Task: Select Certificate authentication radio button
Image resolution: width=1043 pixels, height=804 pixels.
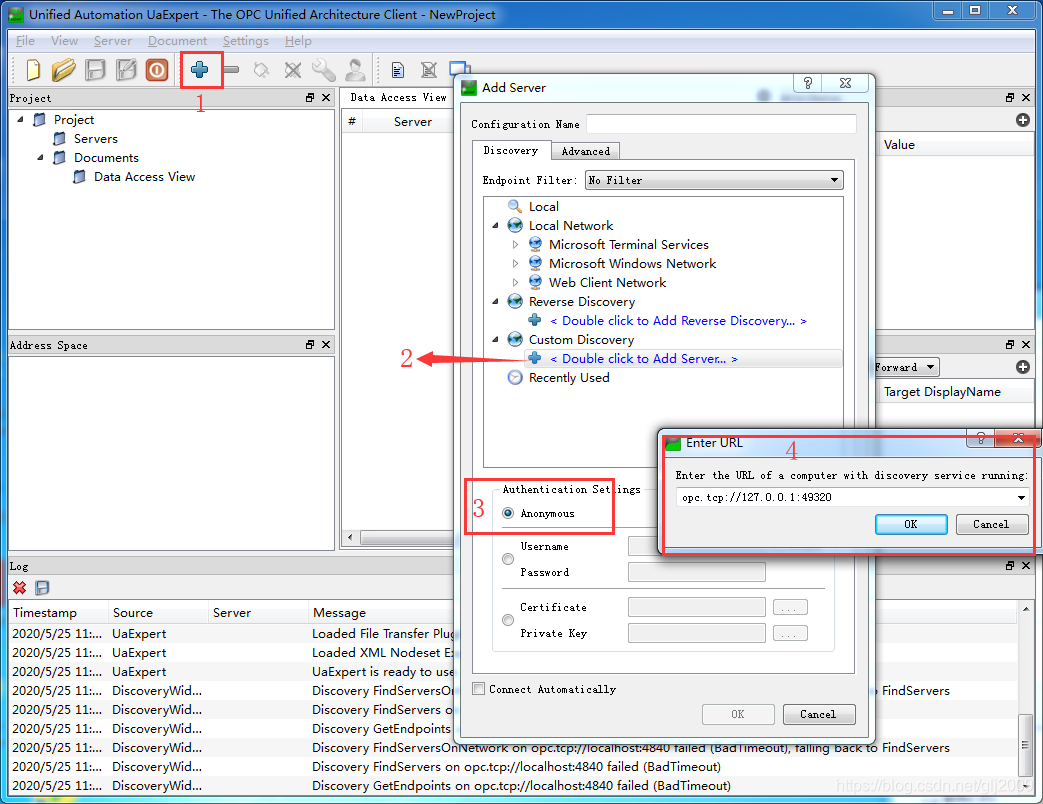Action: [x=508, y=620]
